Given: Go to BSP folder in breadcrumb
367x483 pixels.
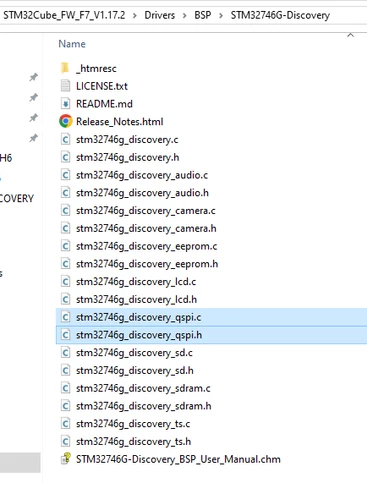Looking at the screenshot, I should pos(203,15).
